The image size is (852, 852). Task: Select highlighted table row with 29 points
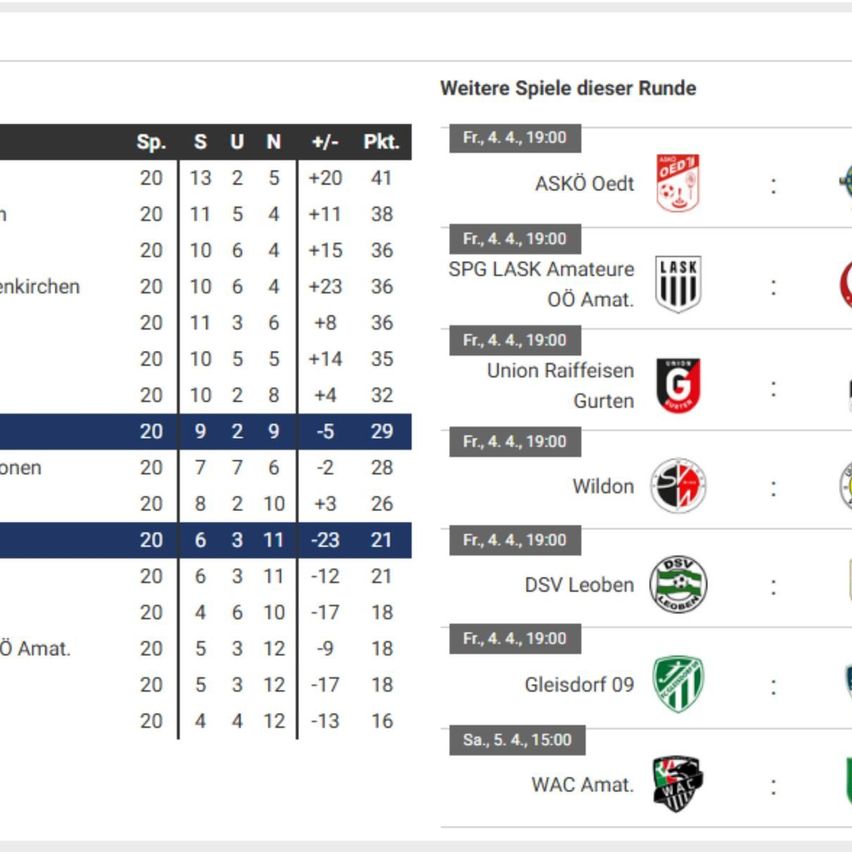click(x=200, y=431)
